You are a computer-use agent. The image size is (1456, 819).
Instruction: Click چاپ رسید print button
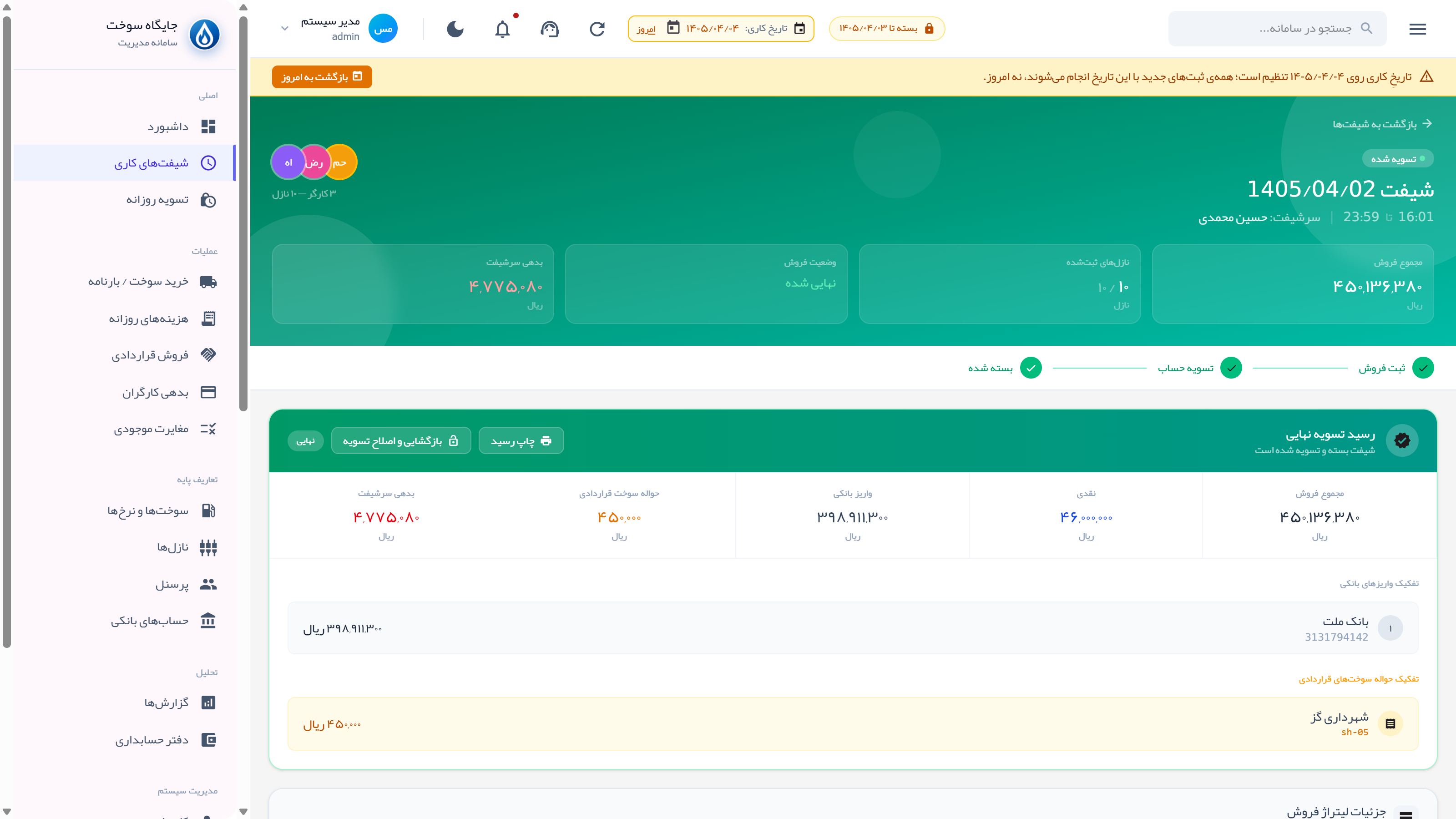pos(521,440)
